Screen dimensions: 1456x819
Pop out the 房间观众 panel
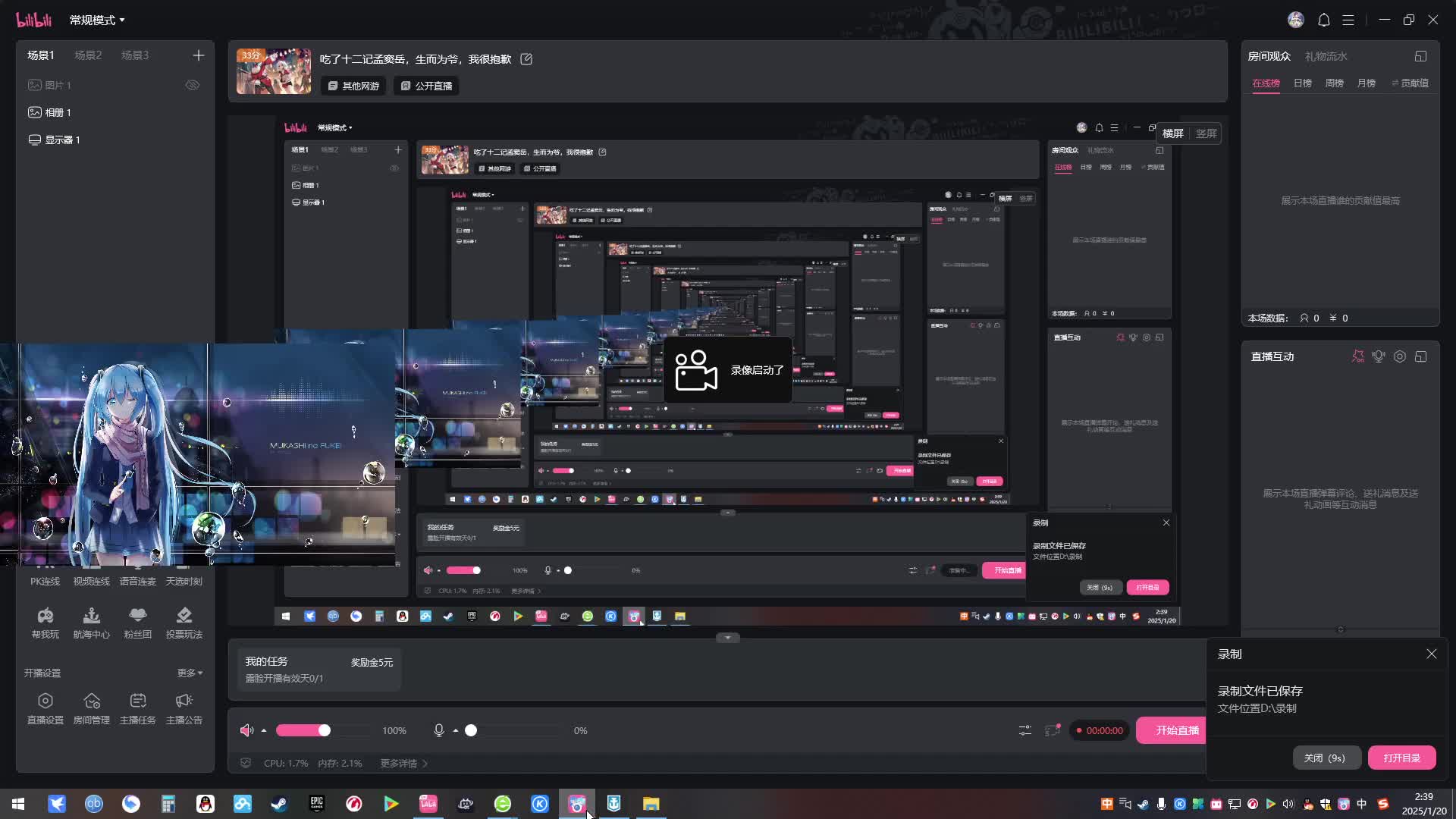pyautogui.click(x=1420, y=56)
